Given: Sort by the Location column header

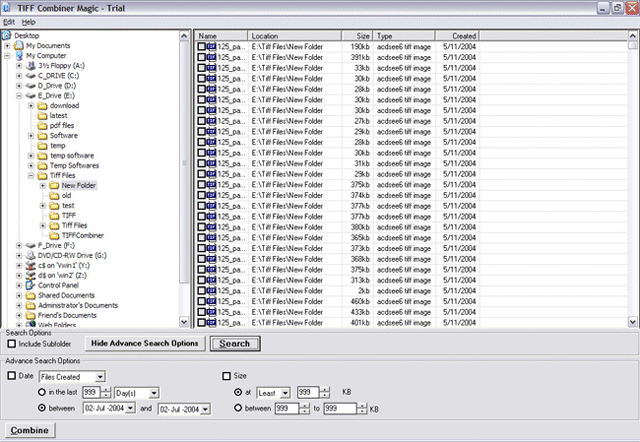Looking at the screenshot, I should pos(295,36).
